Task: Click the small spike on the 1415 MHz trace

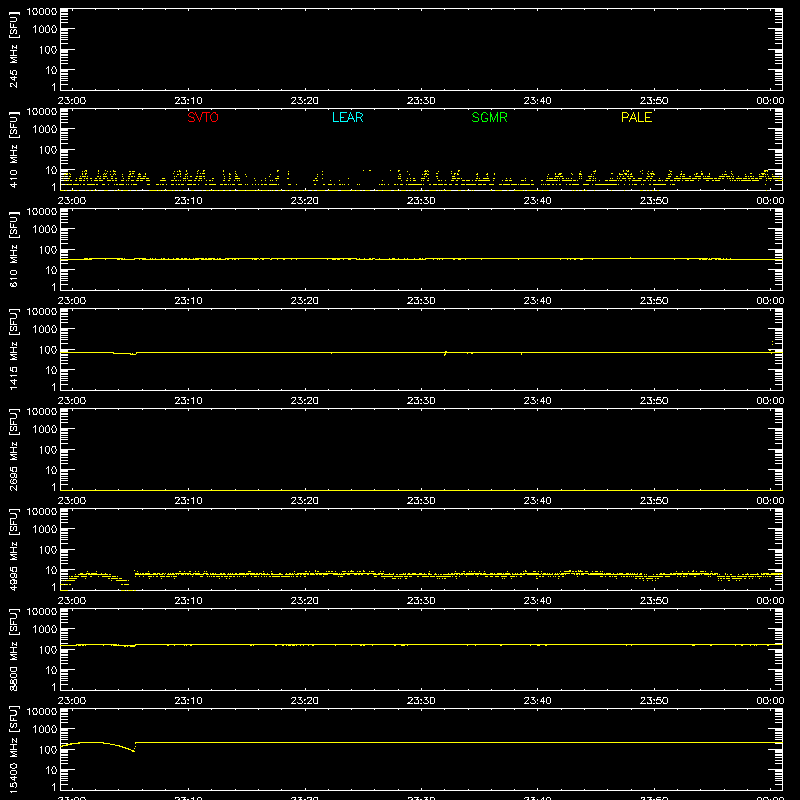Action: click(445, 353)
